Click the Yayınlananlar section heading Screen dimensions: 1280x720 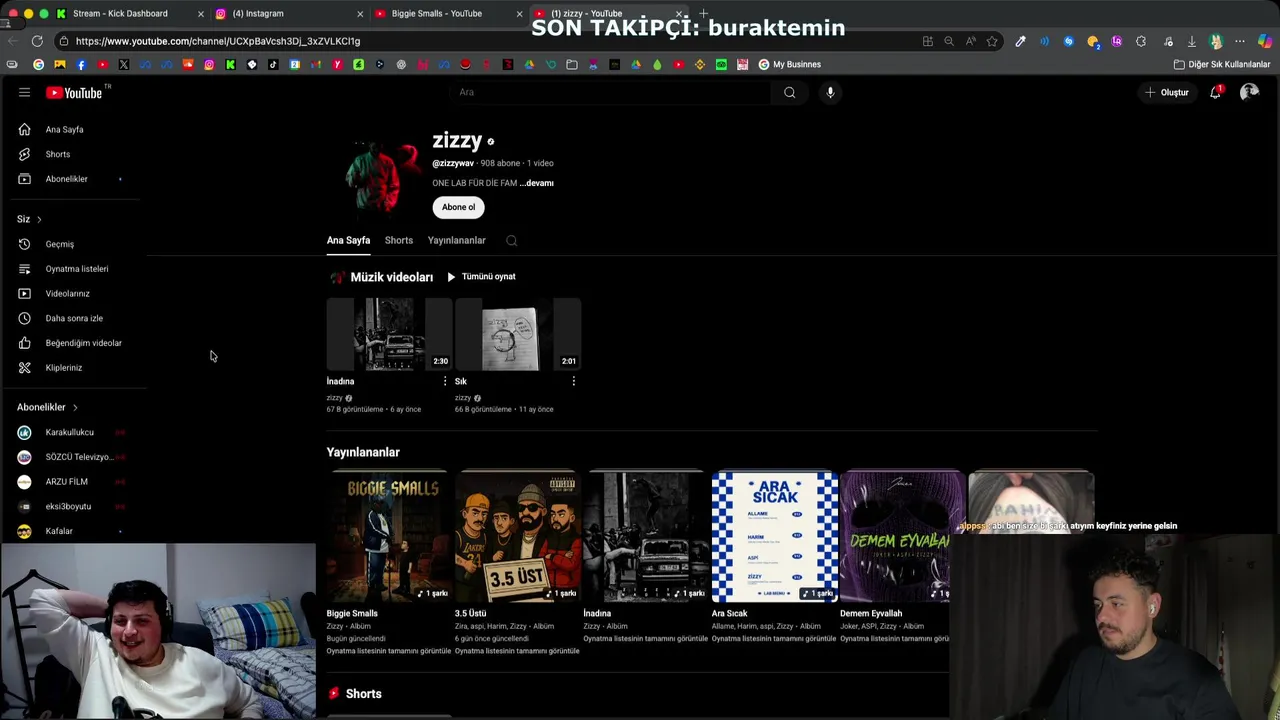point(363,452)
